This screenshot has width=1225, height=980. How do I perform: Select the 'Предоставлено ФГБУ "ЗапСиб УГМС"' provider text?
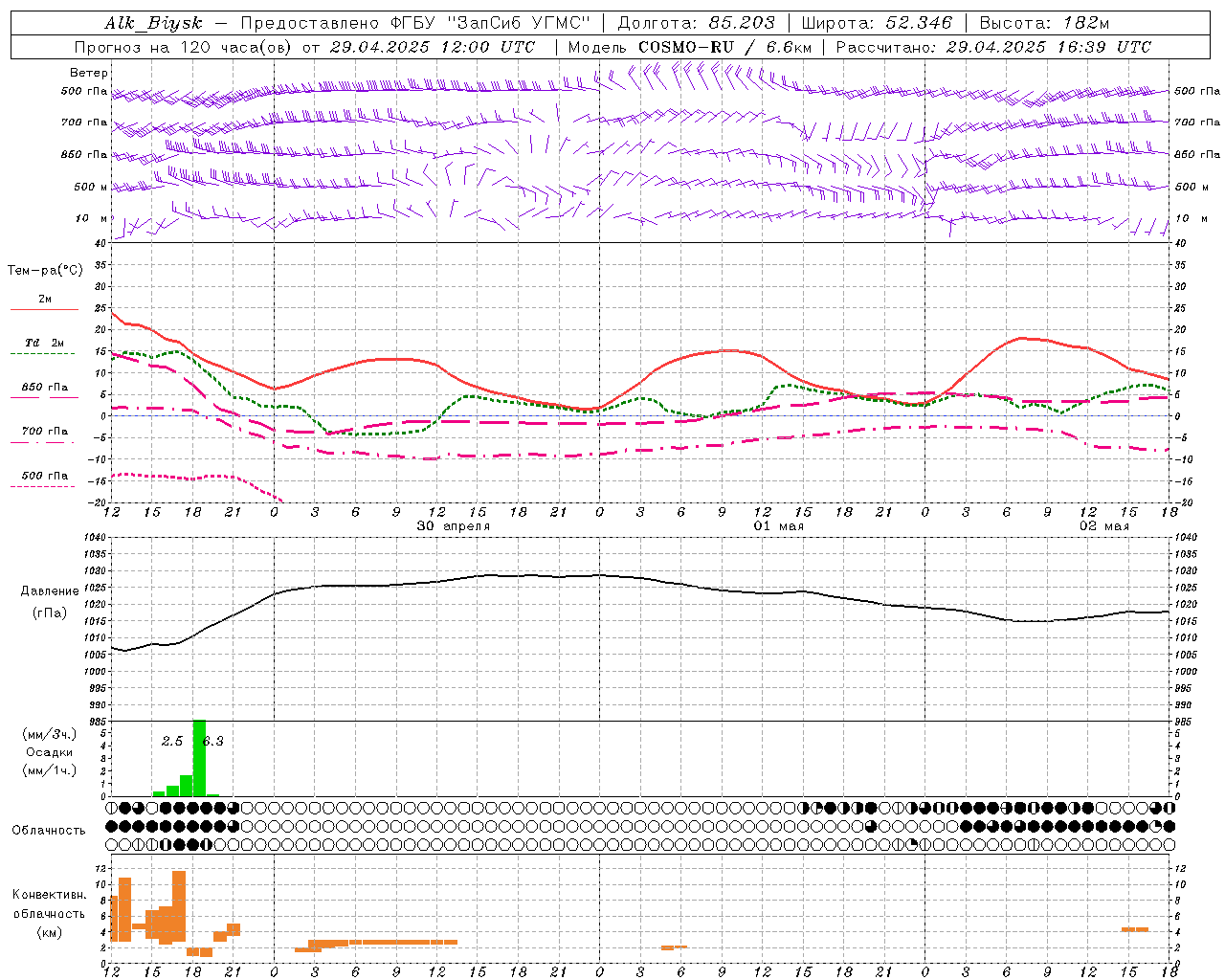(x=416, y=23)
